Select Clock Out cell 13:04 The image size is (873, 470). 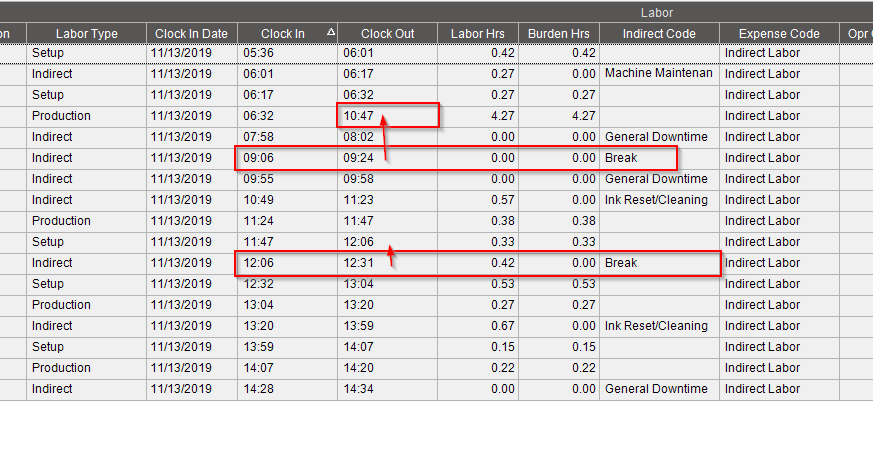pos(388,284)
